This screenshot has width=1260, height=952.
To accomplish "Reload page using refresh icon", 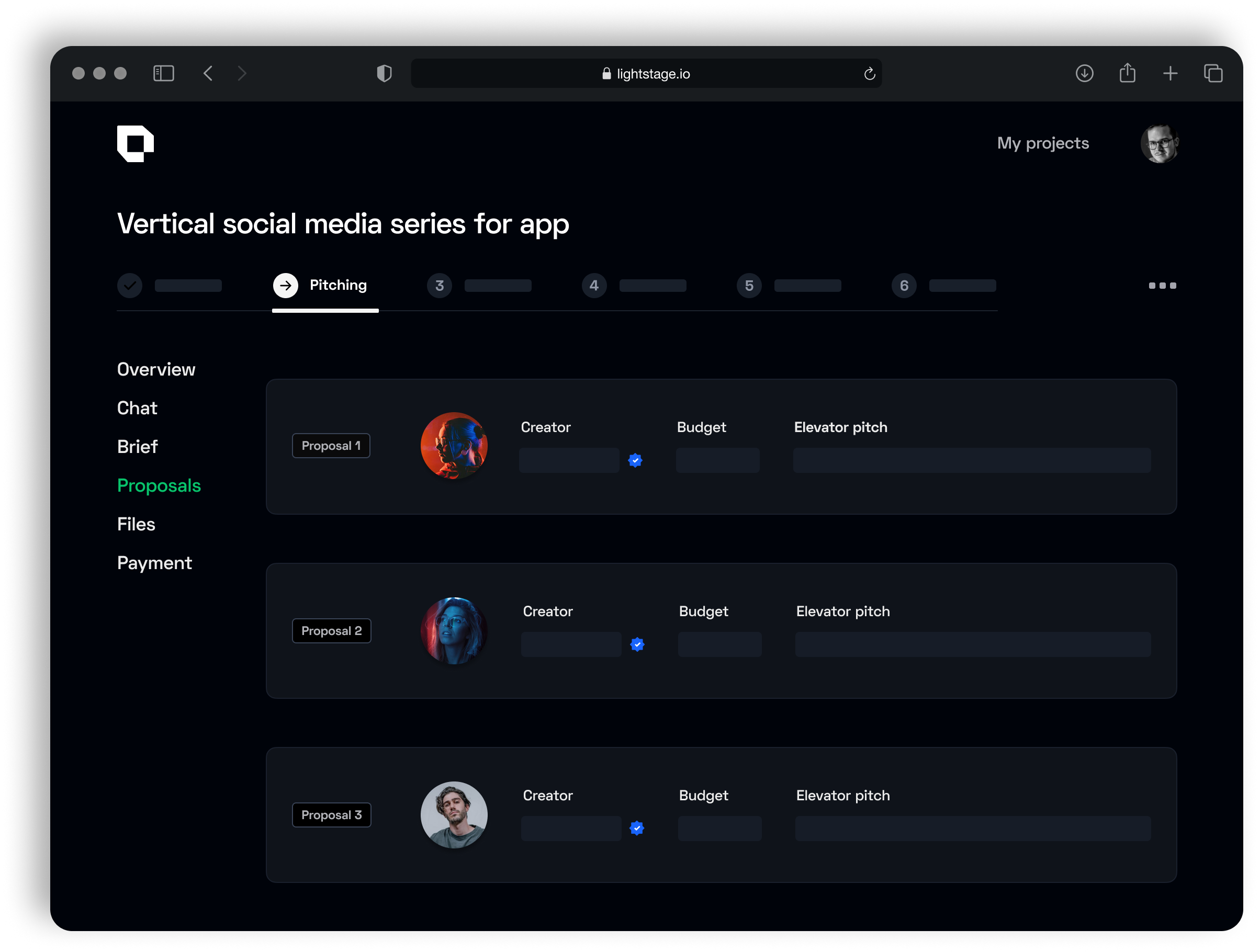I will coord(869,74).
